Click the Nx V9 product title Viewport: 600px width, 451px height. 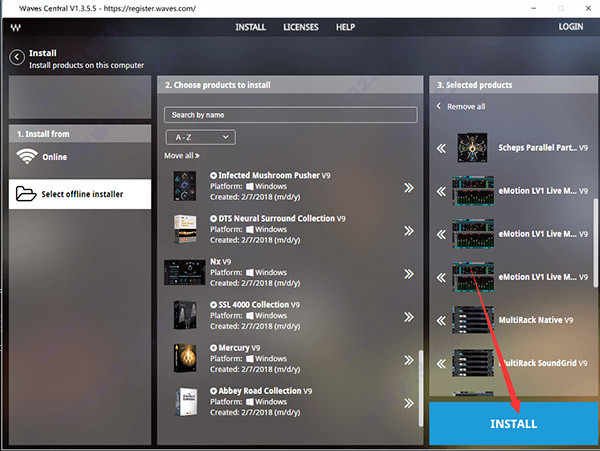[x=220, y=262]
